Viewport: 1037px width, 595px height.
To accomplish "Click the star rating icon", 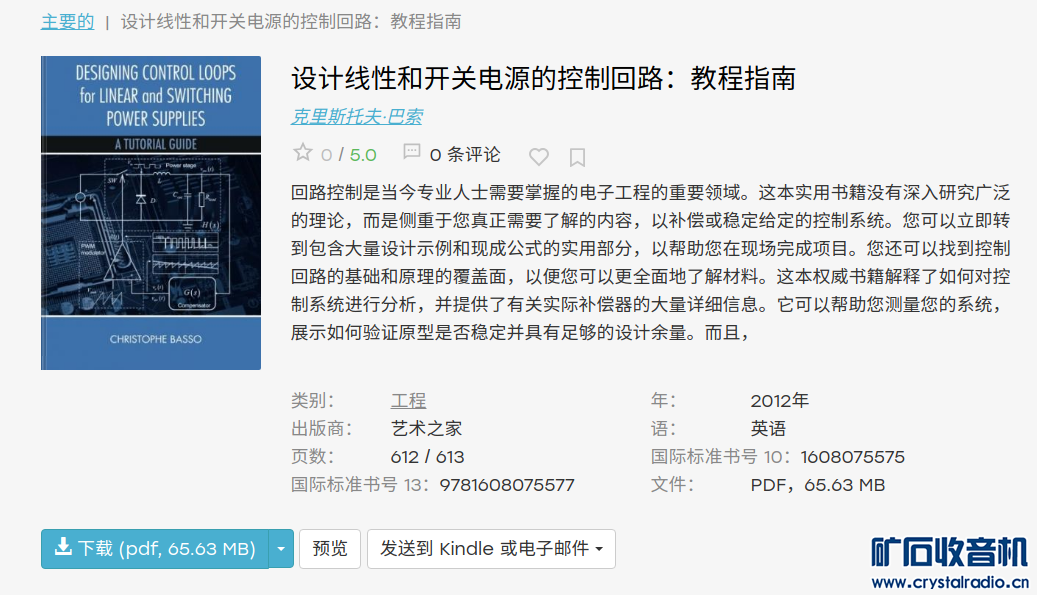I will pos(302,153).
